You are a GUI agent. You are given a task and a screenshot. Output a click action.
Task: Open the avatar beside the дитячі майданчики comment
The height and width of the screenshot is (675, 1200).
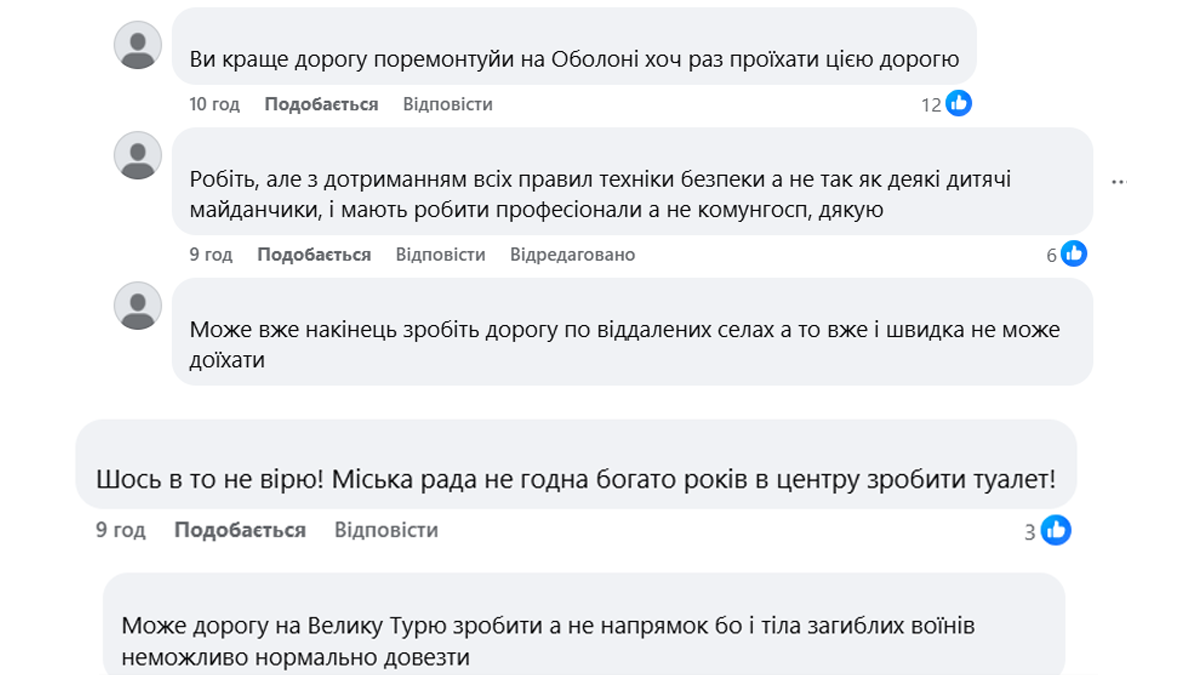tap(138, 155)
